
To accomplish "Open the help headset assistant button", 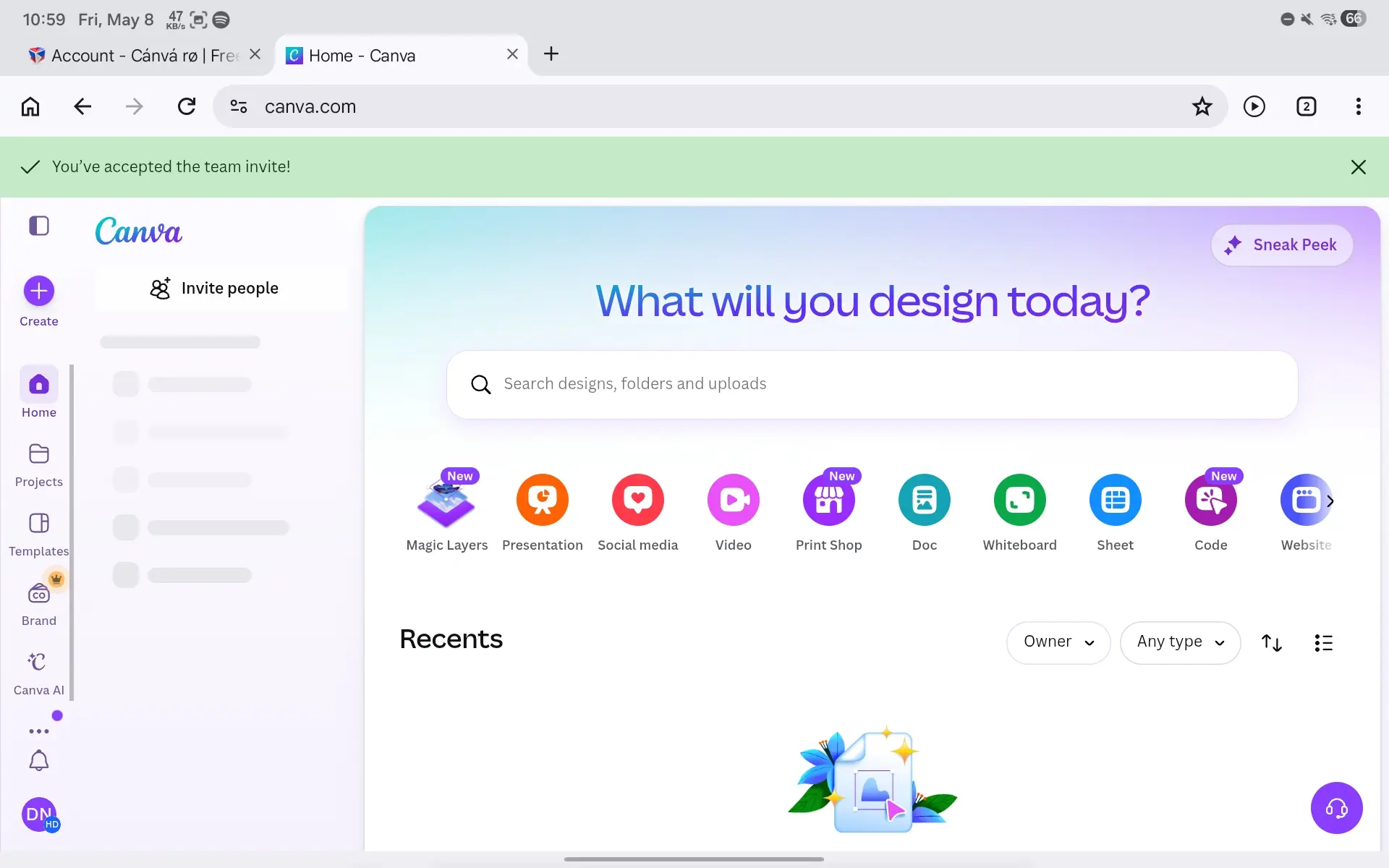I will tap(1336, 808).
